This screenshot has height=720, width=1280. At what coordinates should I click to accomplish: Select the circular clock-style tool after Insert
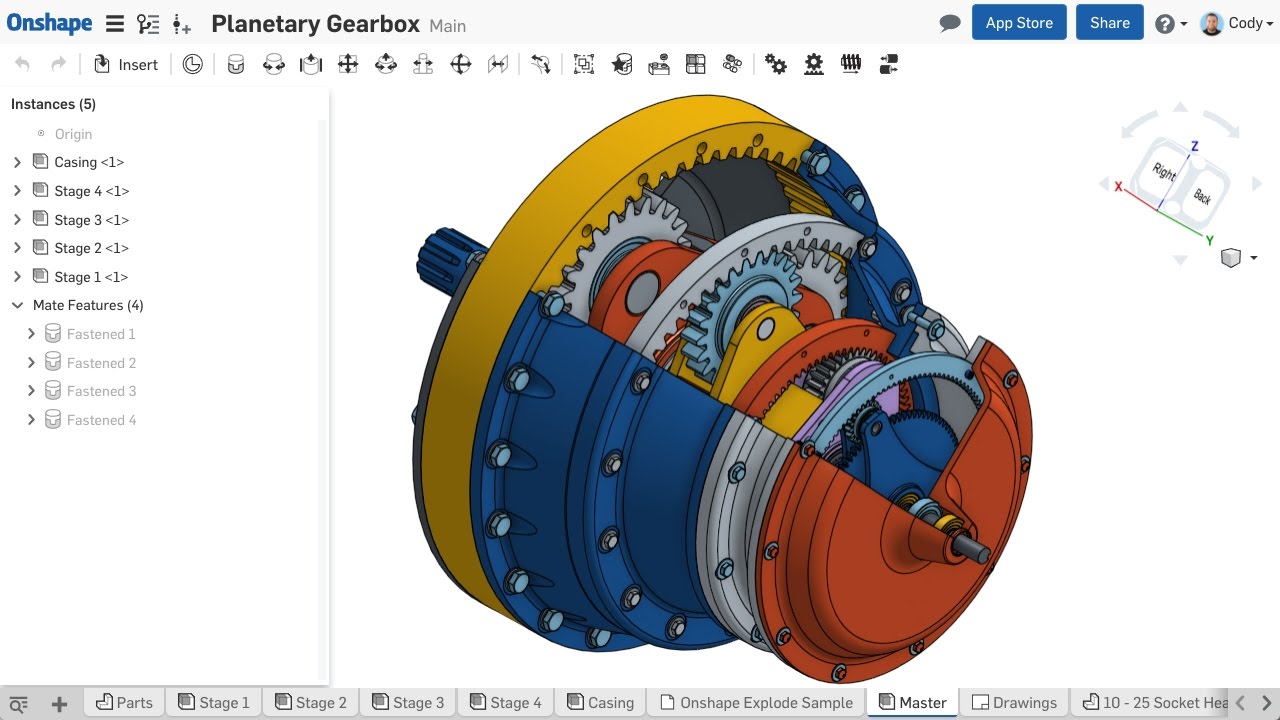(x=193, y=64)
